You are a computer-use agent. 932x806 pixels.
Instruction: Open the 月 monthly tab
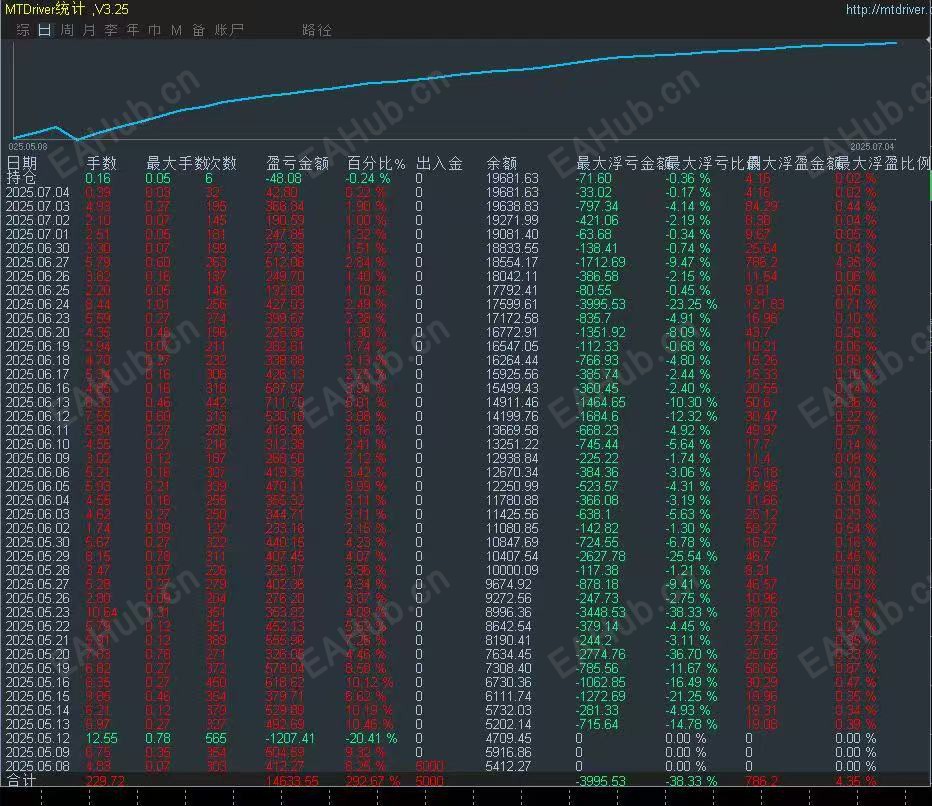89,30
